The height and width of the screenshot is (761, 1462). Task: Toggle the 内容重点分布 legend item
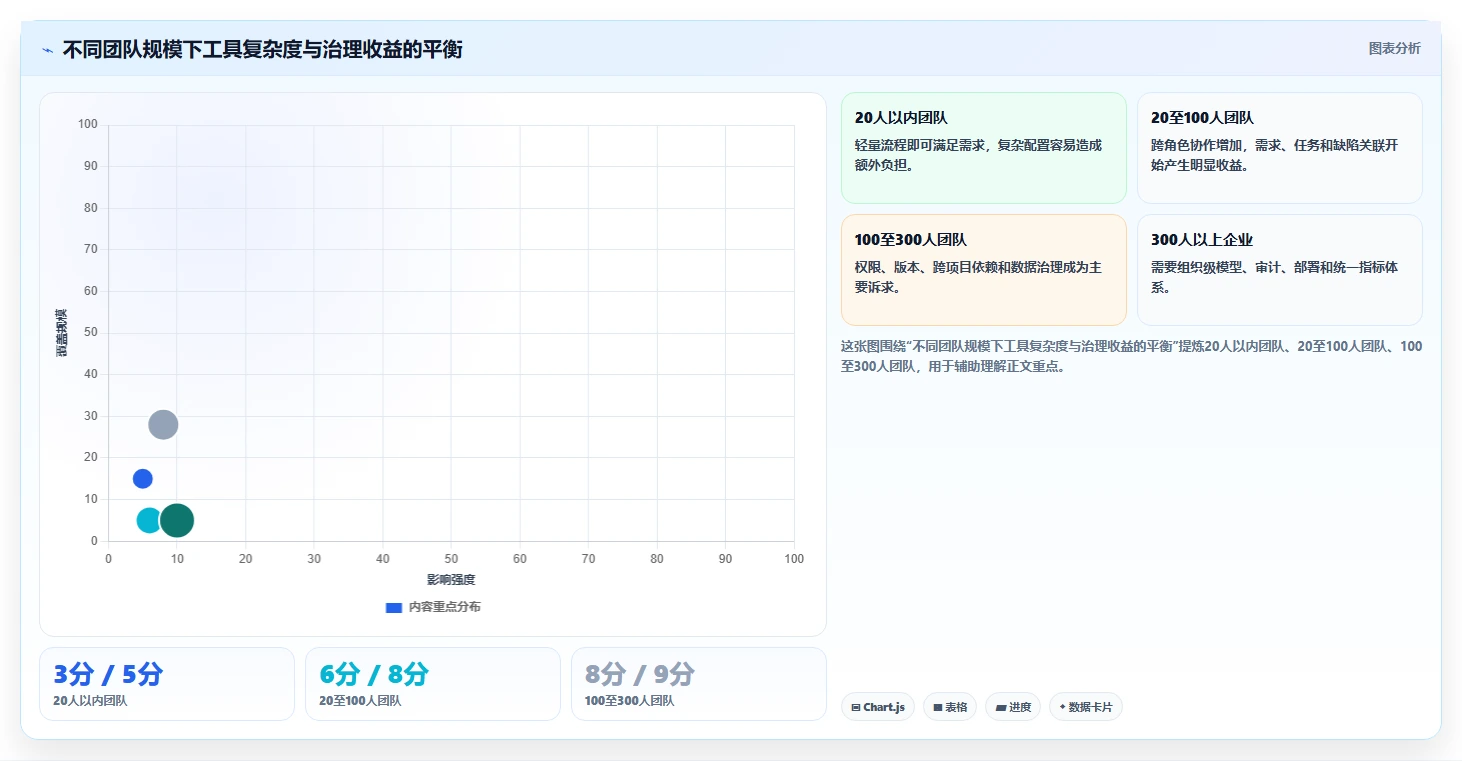coord(433,607)
